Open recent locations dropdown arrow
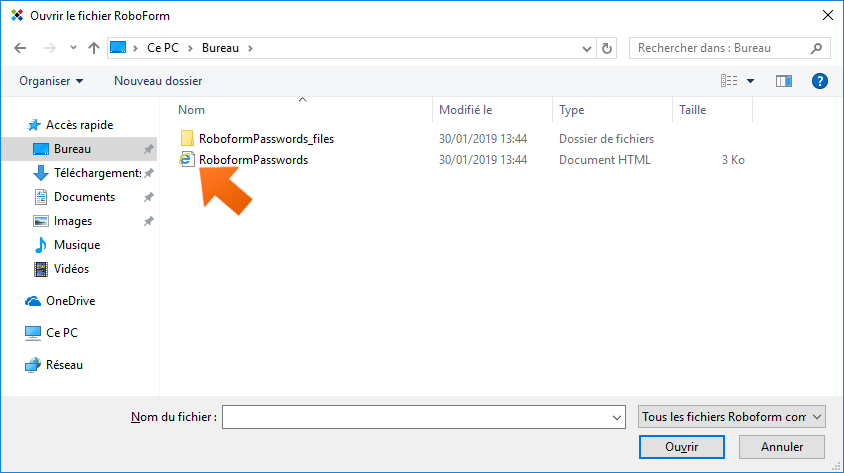The width and height of the screenshot is (844, 473). (x=73, y=48)
